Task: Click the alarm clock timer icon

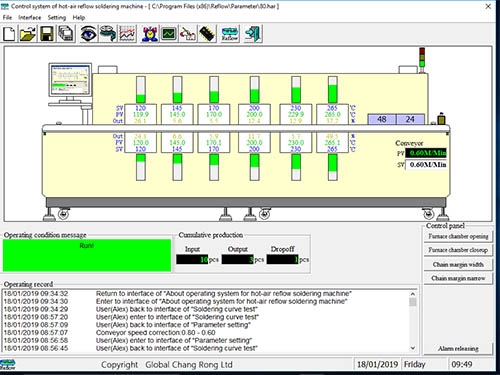Action: pos(150,34)
